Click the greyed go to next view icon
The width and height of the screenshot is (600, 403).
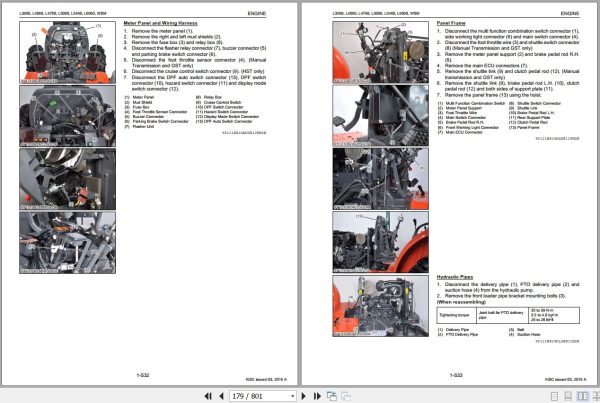(x=346, y=396)
